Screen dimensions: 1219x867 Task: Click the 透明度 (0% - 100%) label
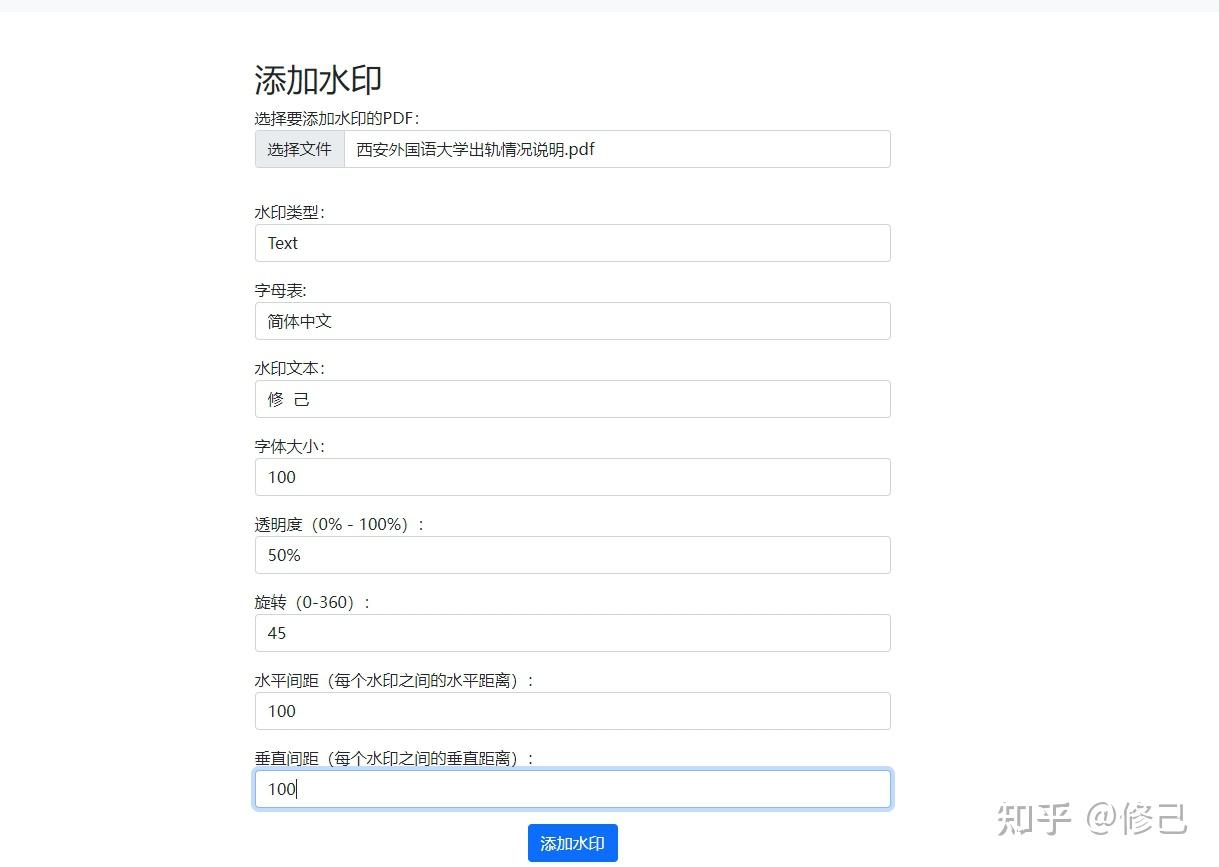pyautogui.click(x=338, y=523)
